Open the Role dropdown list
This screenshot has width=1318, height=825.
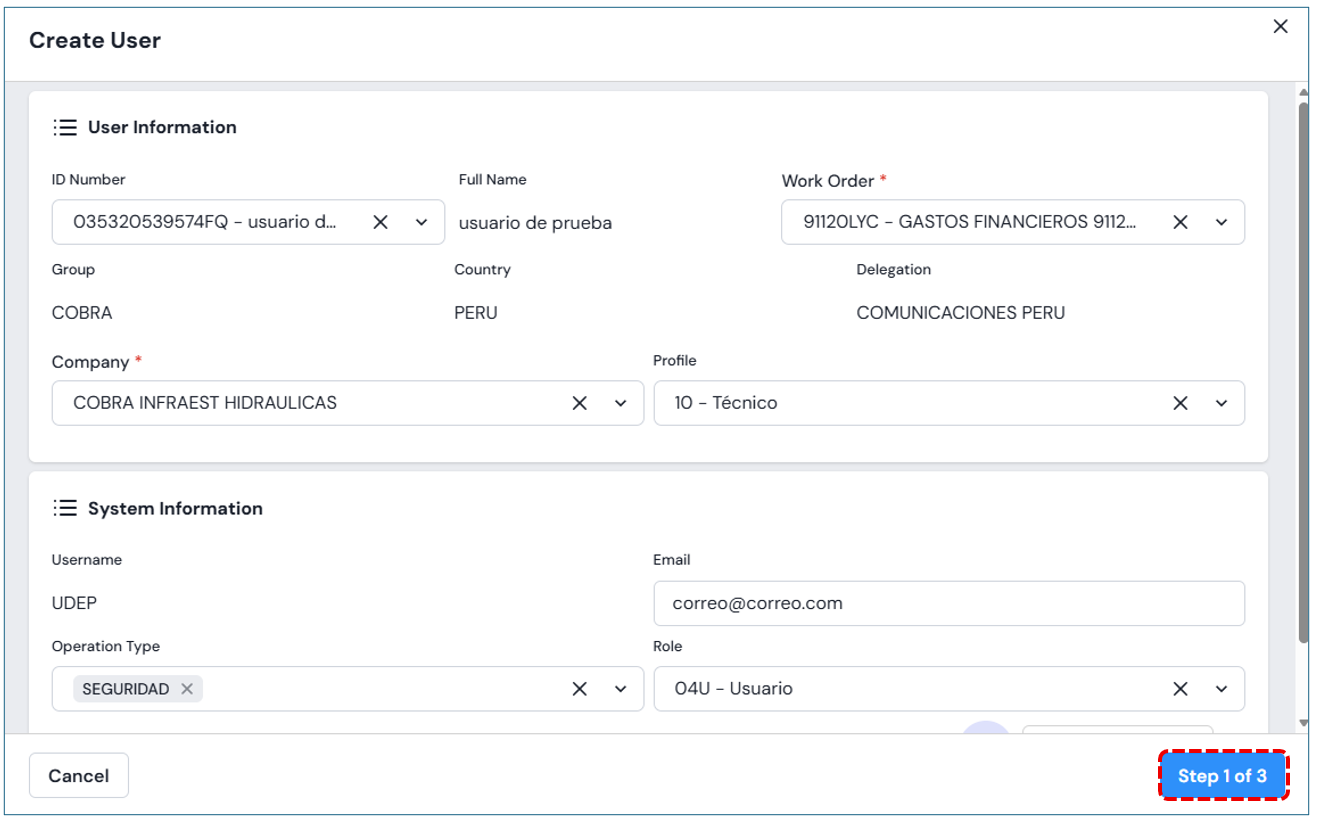coord(1221,689)
